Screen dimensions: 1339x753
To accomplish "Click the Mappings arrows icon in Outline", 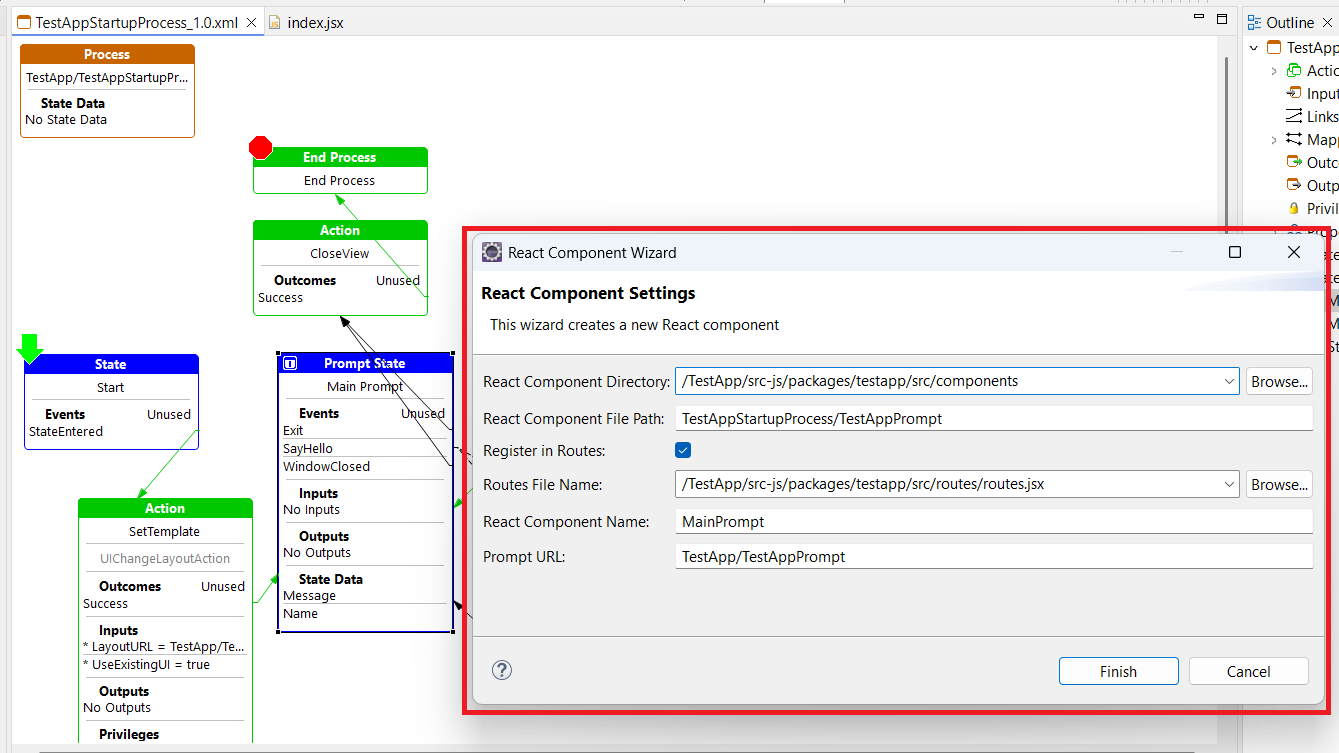I will pos(1294,139).
